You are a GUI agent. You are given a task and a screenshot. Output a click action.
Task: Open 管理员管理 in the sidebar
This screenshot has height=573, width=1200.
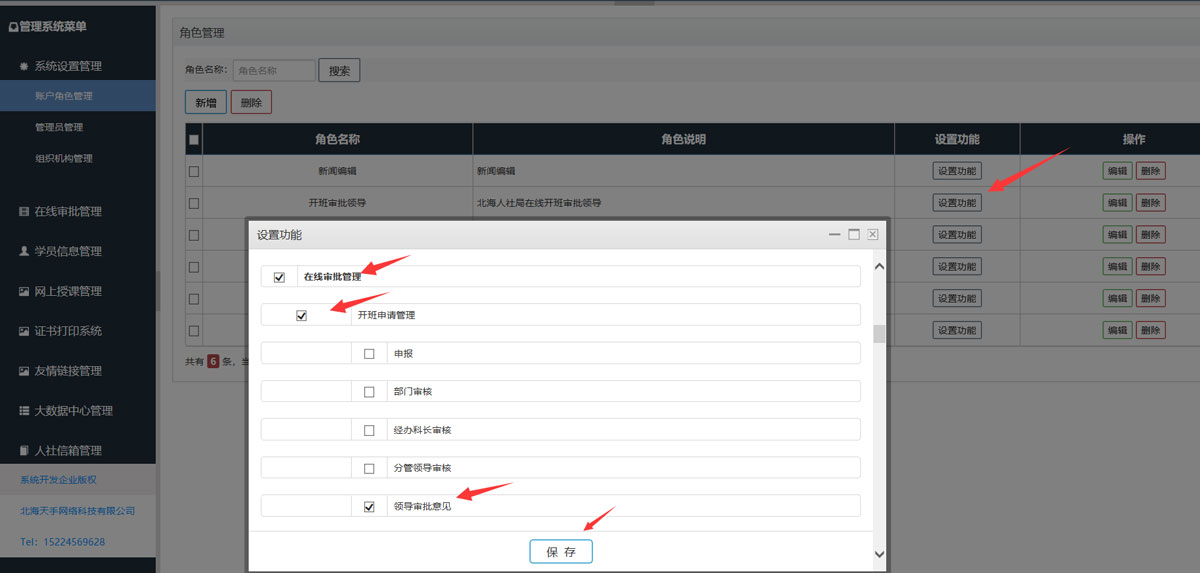[x=59, y=127]
